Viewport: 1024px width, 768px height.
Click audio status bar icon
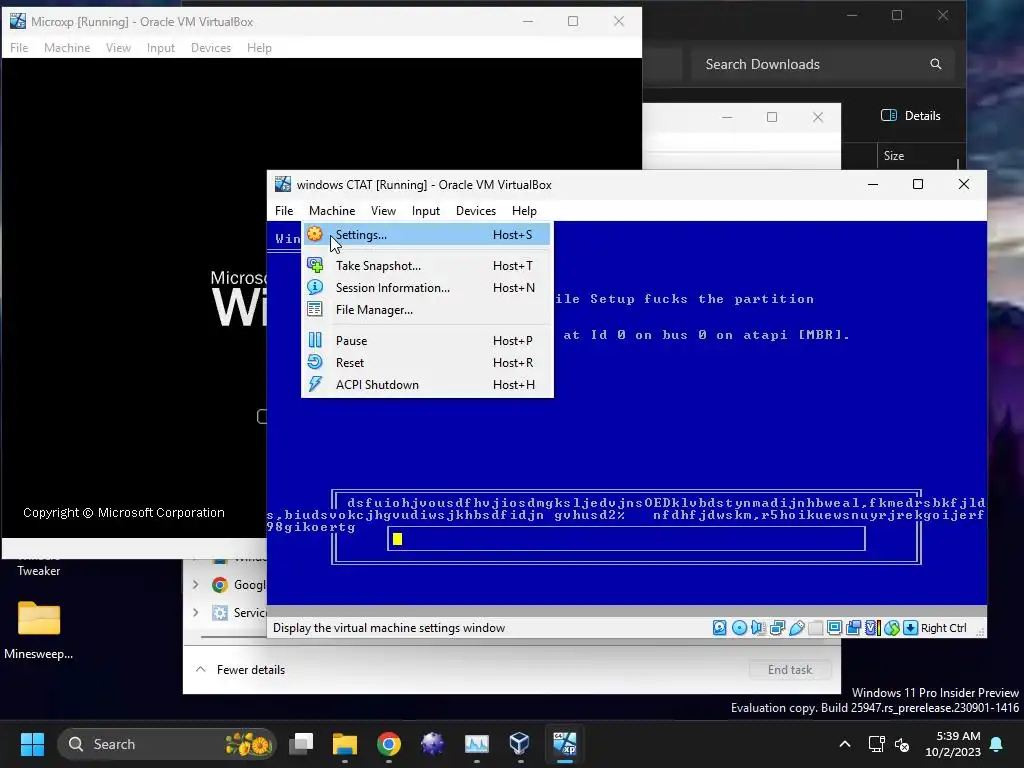point(758,628)
